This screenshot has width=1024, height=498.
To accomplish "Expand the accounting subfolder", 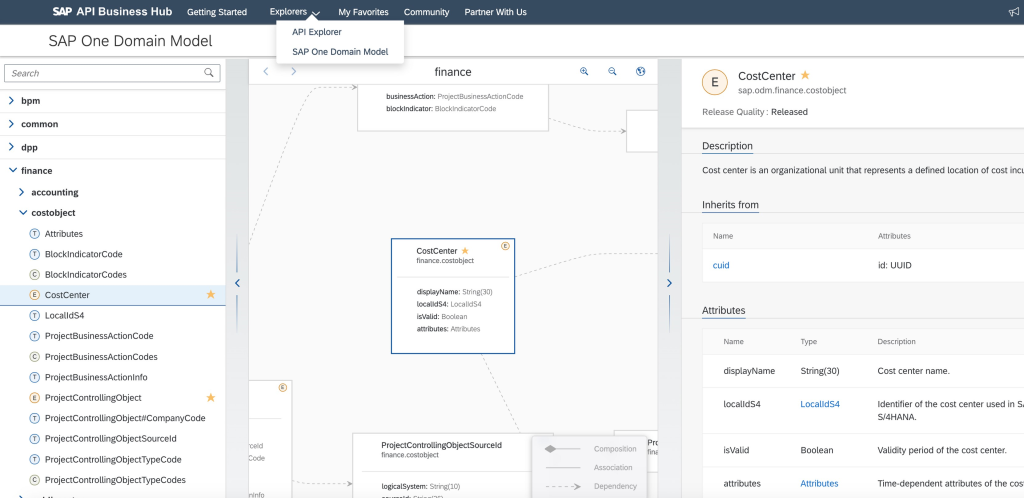I will pyautogui.click(x=22, y=192).
